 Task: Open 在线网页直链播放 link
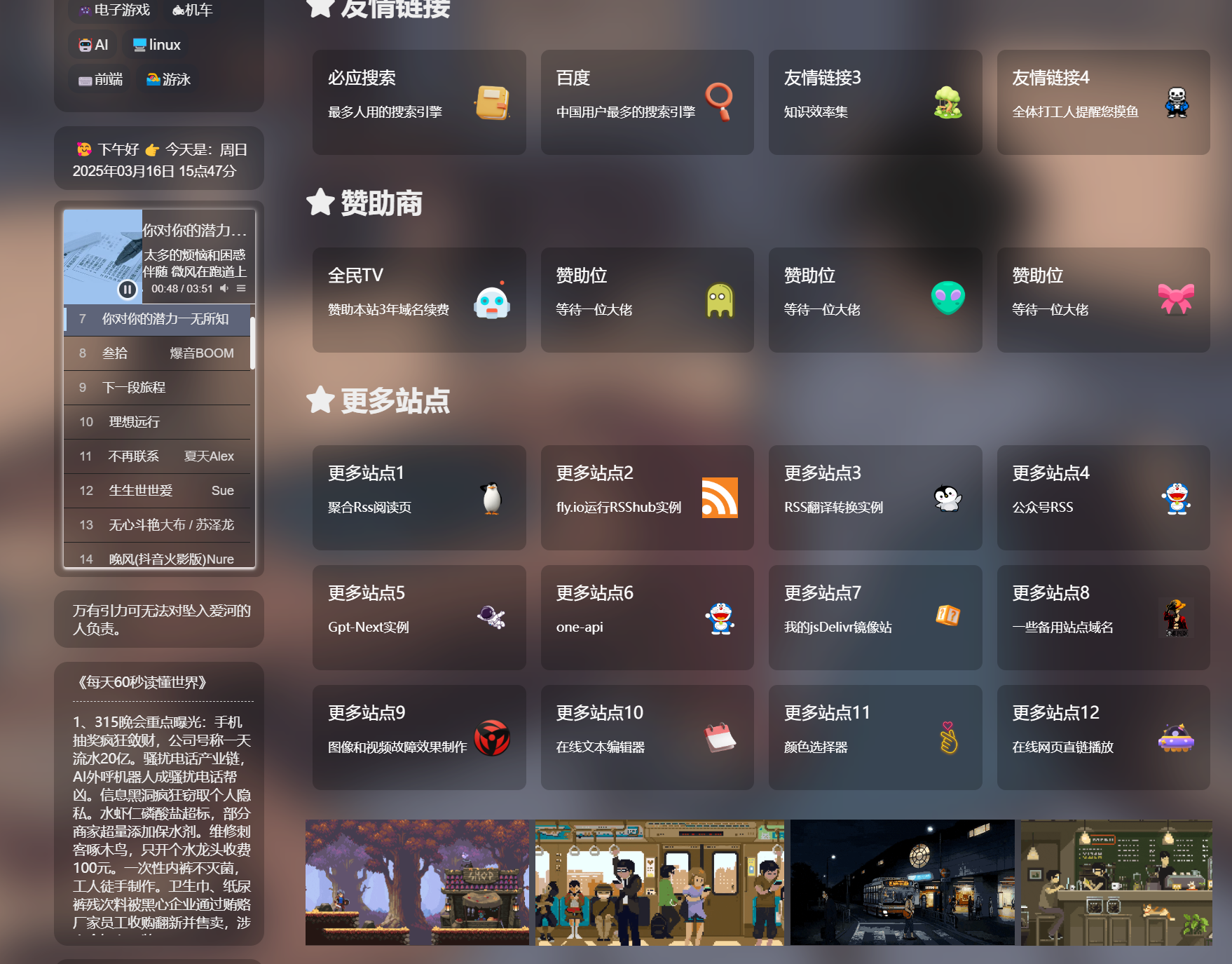pos(1063,747)
